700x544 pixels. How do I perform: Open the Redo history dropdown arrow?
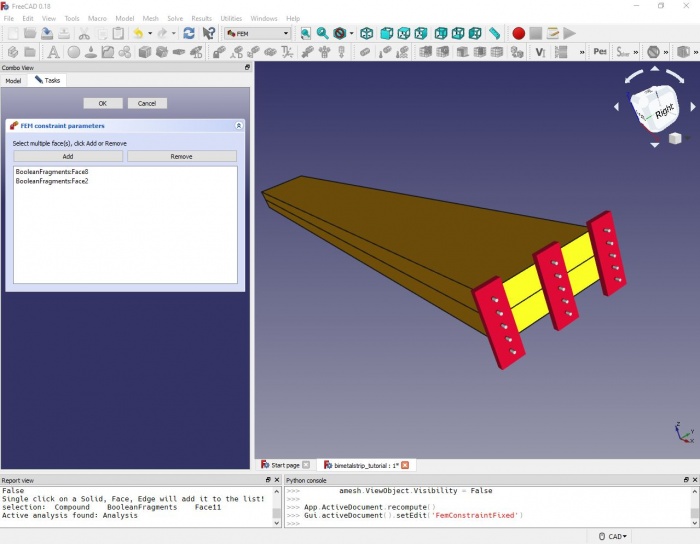174,33
